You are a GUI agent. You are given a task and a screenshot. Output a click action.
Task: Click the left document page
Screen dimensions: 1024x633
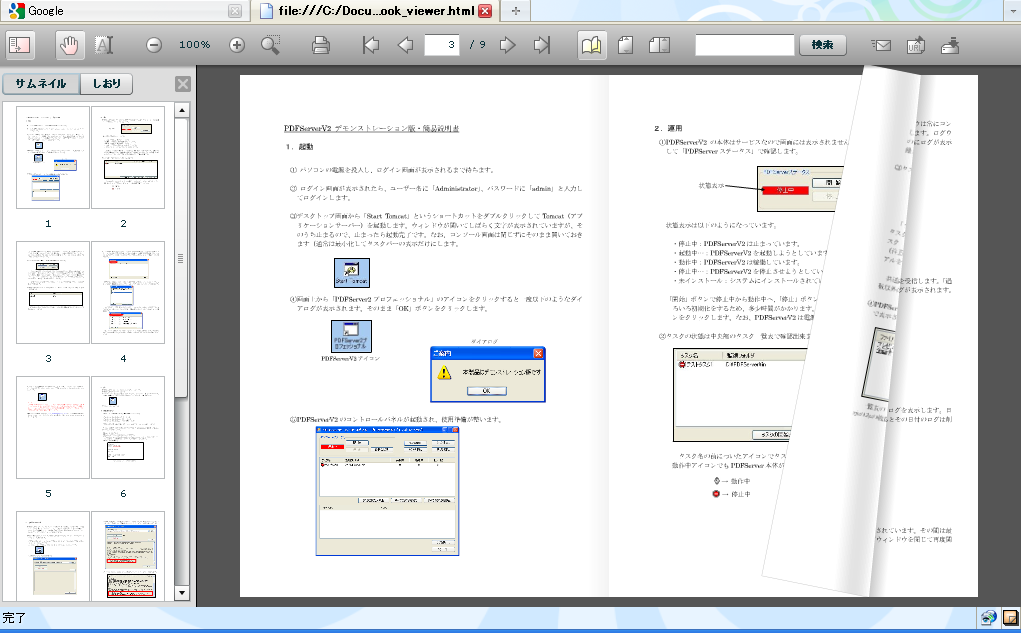[x=424, y=336]
